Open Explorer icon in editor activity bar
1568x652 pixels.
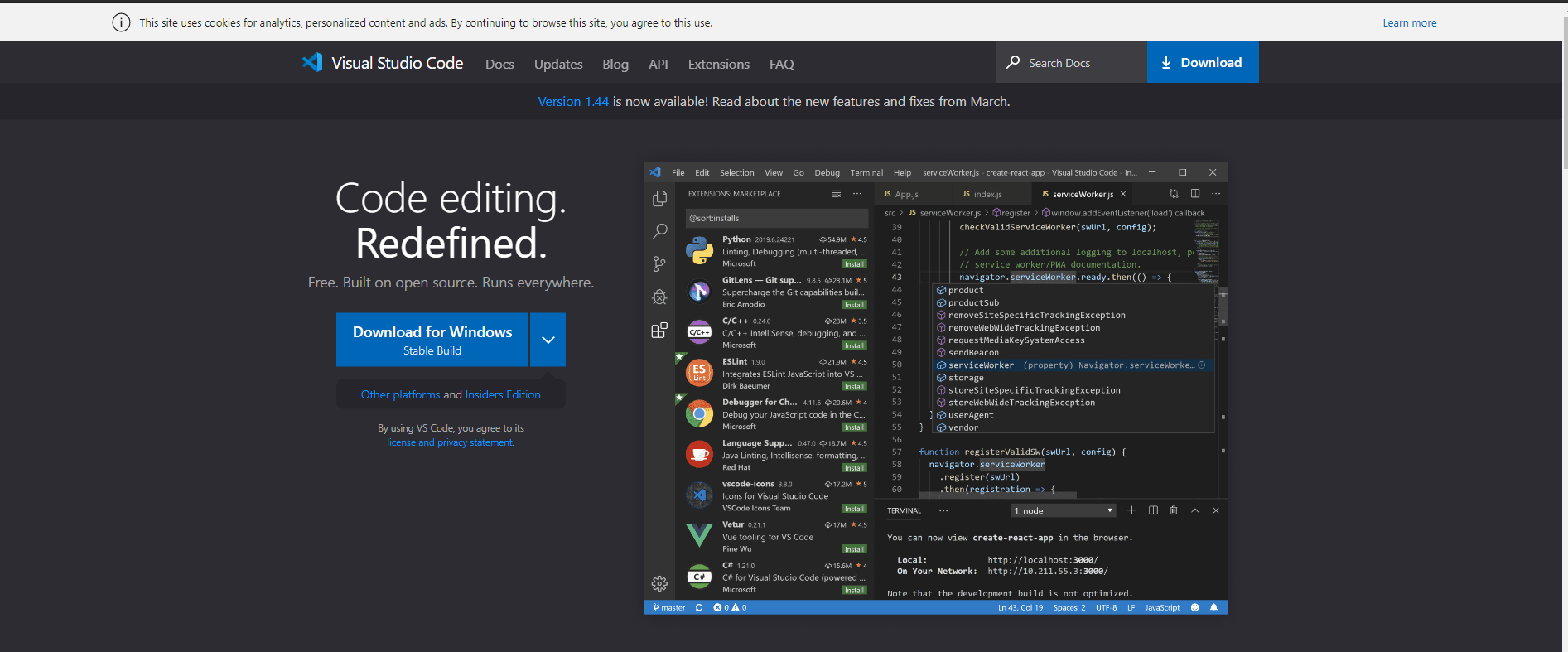click(x=659, y=198)
